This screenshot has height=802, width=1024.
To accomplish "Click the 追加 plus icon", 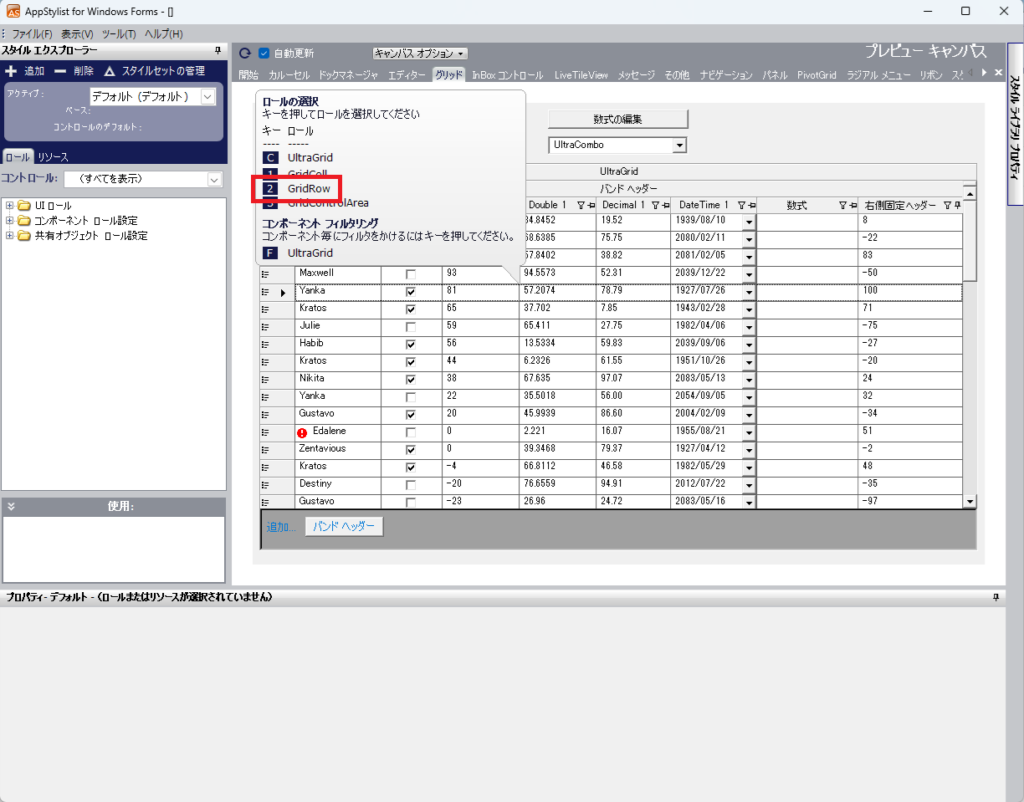I will pyautogui.click(x=10, y=71).
